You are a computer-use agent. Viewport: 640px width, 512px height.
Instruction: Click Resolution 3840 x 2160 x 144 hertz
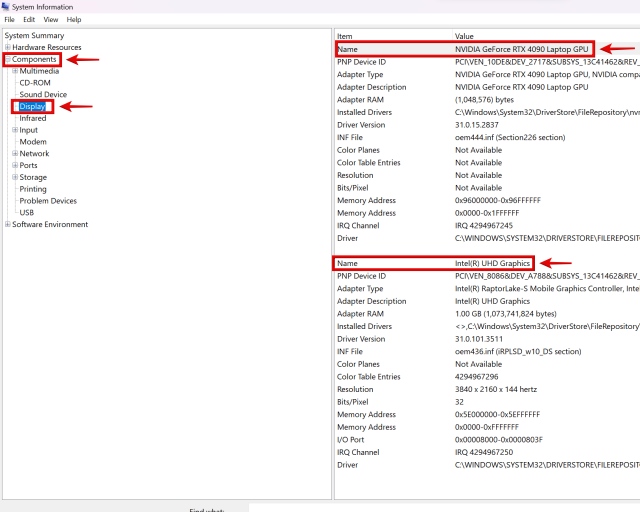[496, 390]
